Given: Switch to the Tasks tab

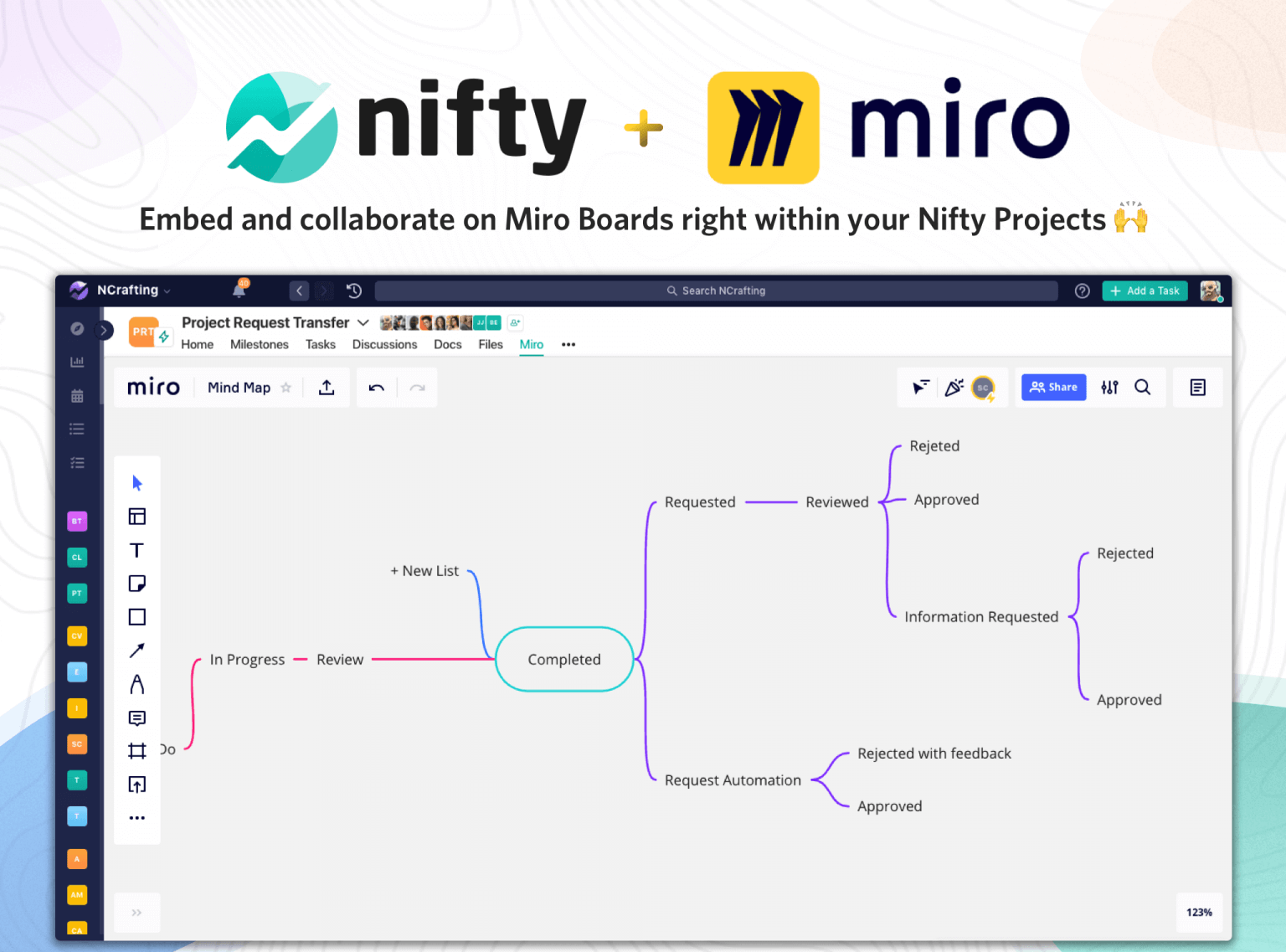Looking at the screenshot, I should 321,344.
